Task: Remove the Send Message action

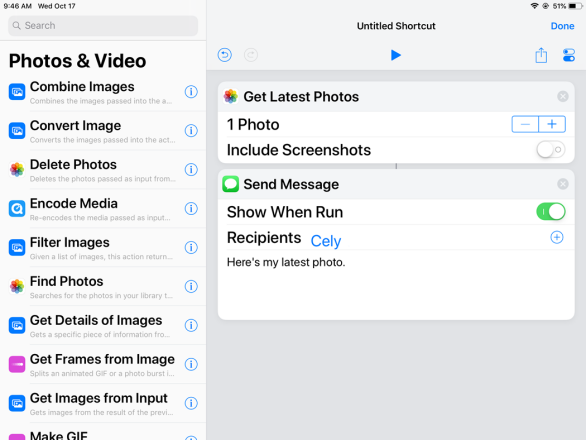Action: (562, 184)
